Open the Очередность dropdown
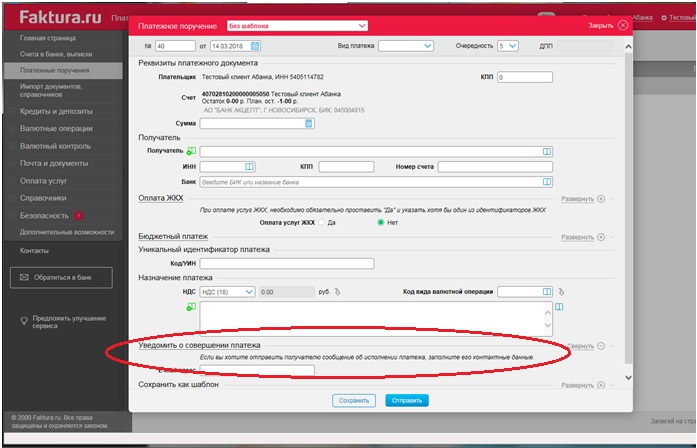697x448 pixels. pos(508,45)
